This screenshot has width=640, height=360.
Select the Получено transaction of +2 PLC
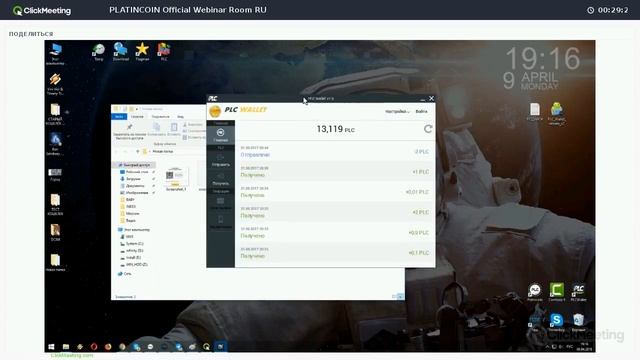335,212
